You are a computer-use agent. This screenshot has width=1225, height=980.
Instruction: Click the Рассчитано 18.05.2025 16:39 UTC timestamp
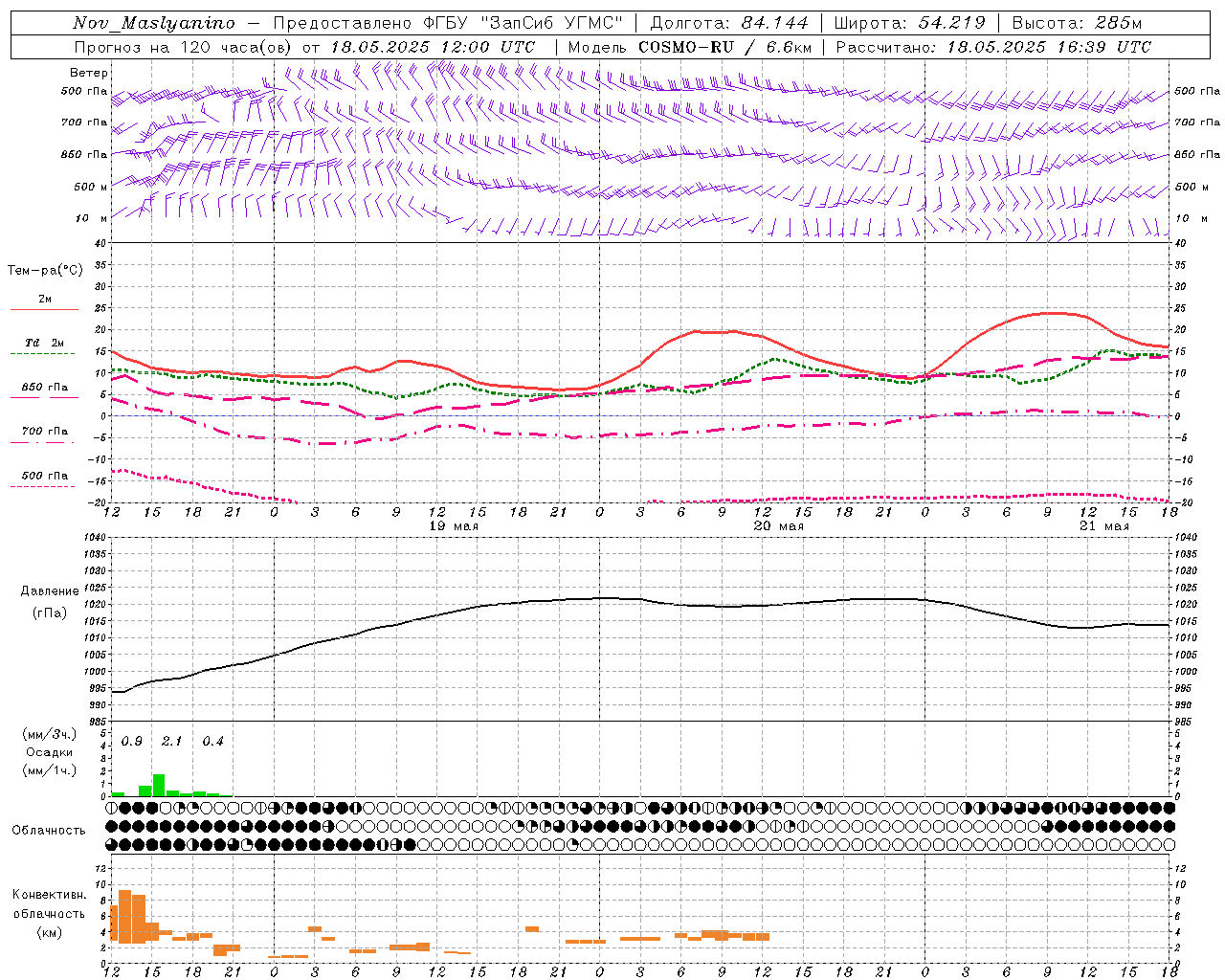pyautogui.click(x=993, y=47)
